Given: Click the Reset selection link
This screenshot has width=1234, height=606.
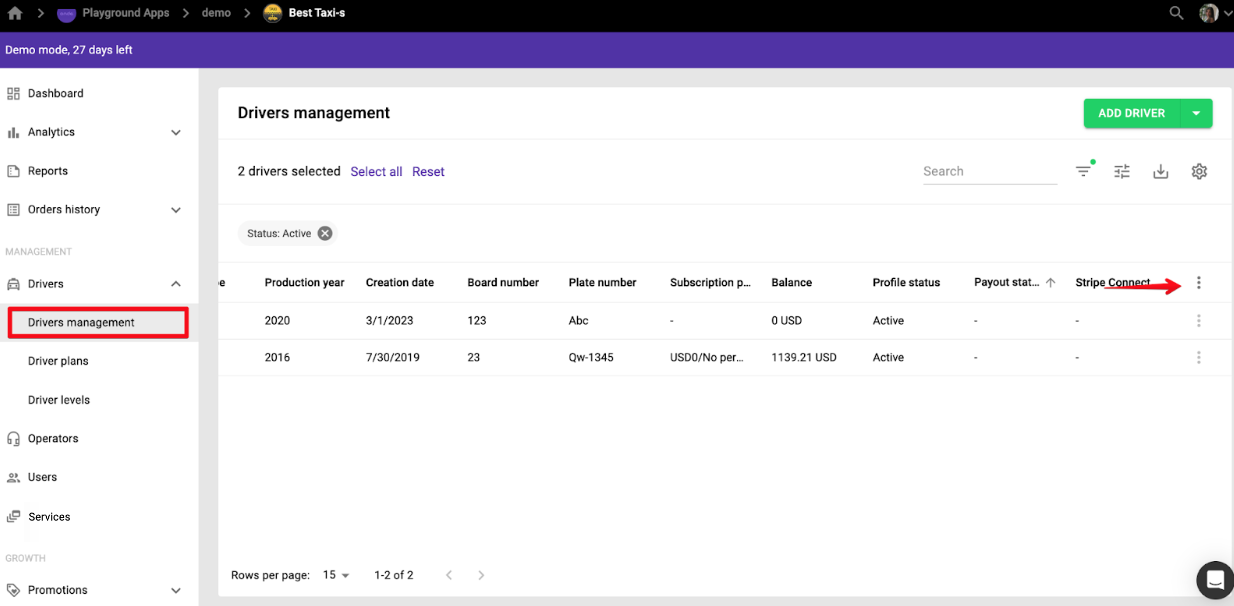Looking at the screenshot, I should tap(428, 172).
